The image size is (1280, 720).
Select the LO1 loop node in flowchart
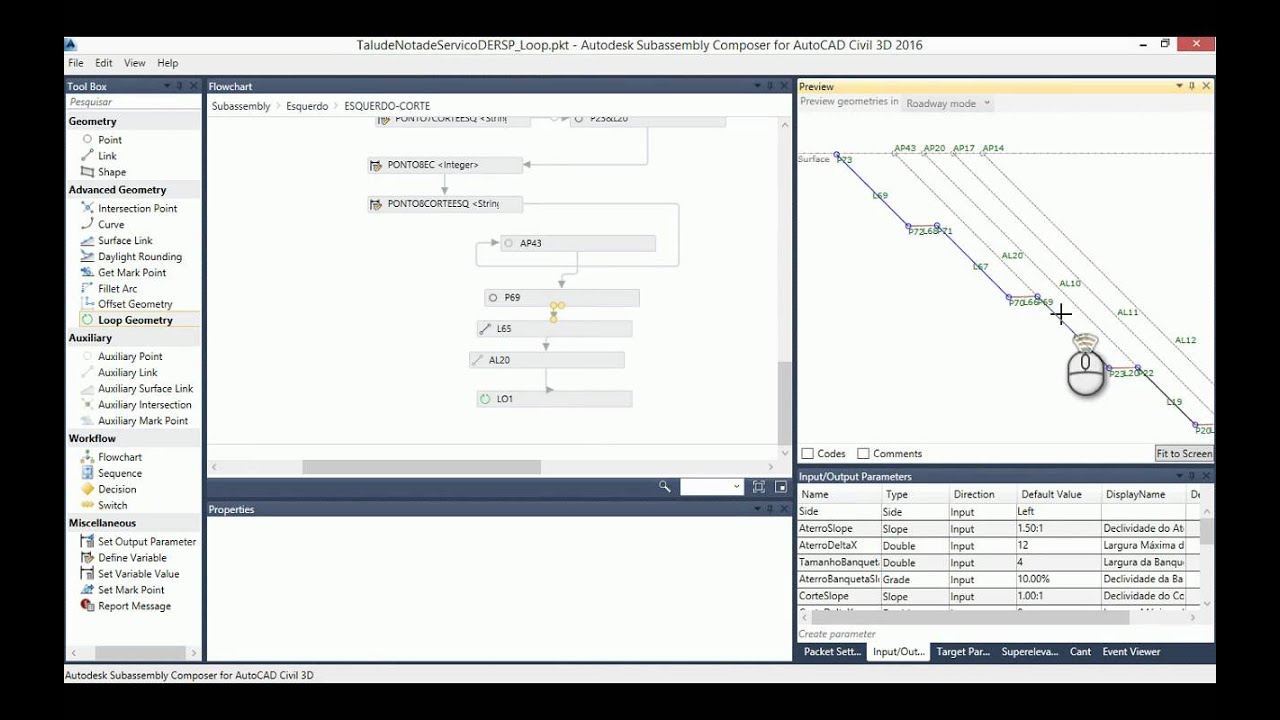click(554, 399)
